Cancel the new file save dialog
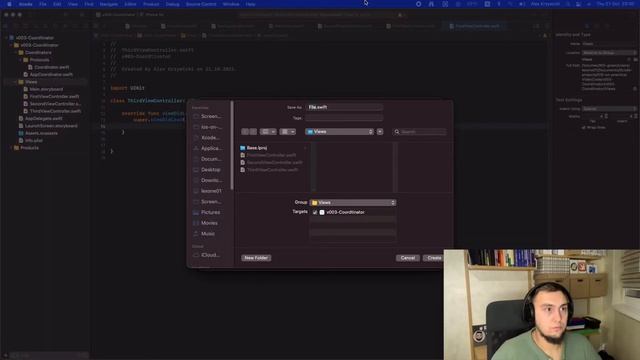This screenshot has height=360, width=640. [407, 258]
